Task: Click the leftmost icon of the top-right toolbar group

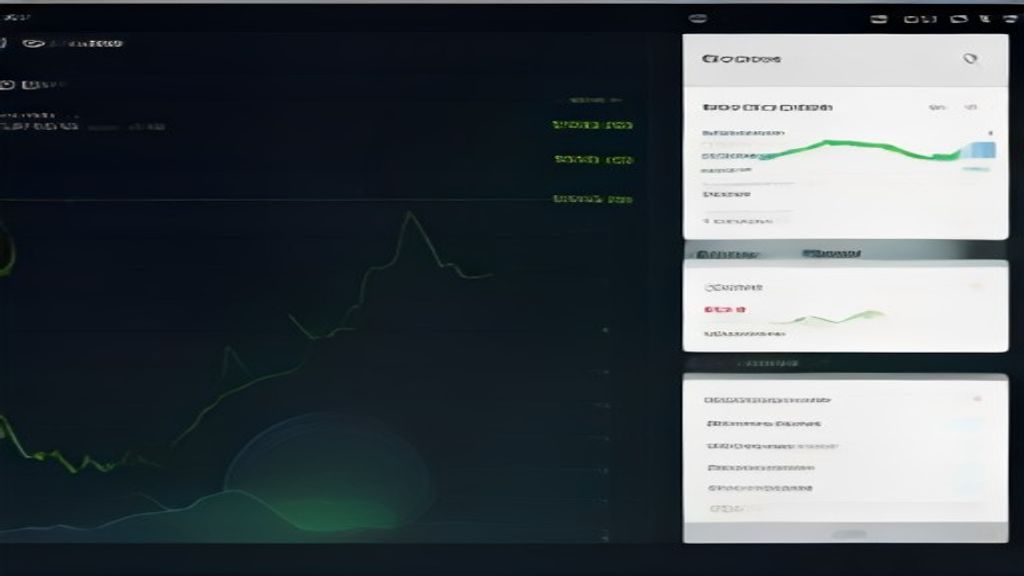Action: (879, 19)
